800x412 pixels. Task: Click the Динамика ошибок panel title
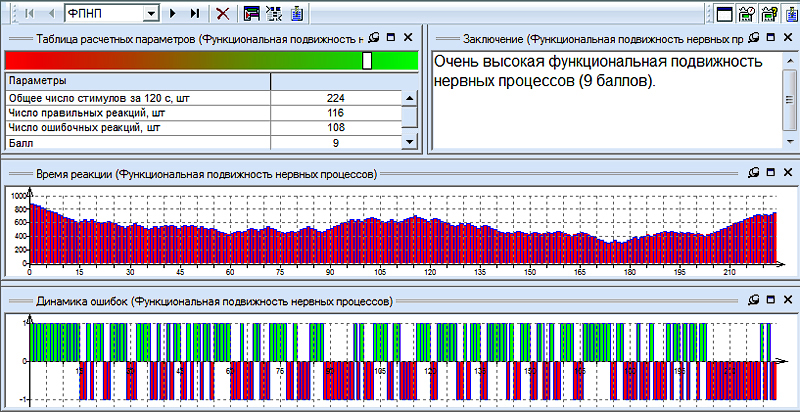tap(213, 300)
